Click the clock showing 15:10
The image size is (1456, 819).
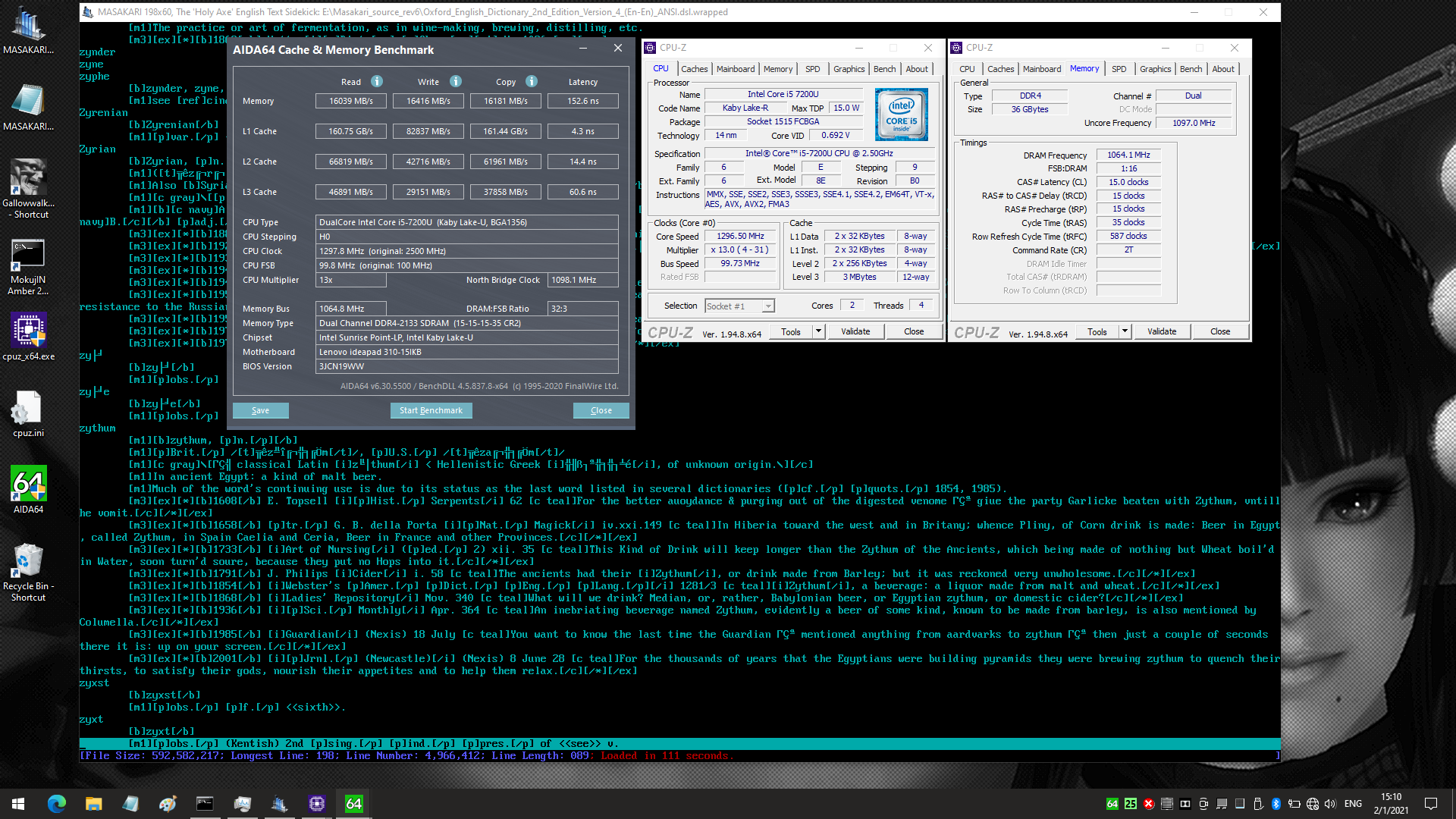tap(1392, 797)
